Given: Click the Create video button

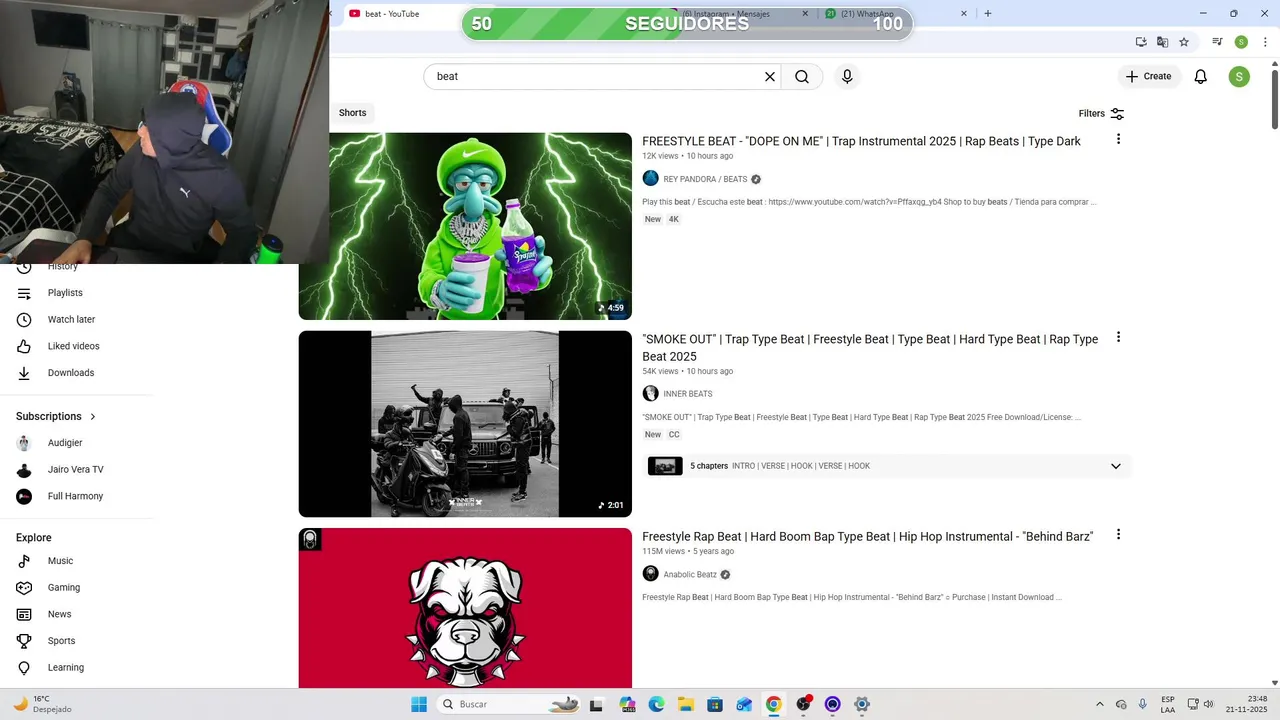Looking at the screenshot, I should [1149, 76].
